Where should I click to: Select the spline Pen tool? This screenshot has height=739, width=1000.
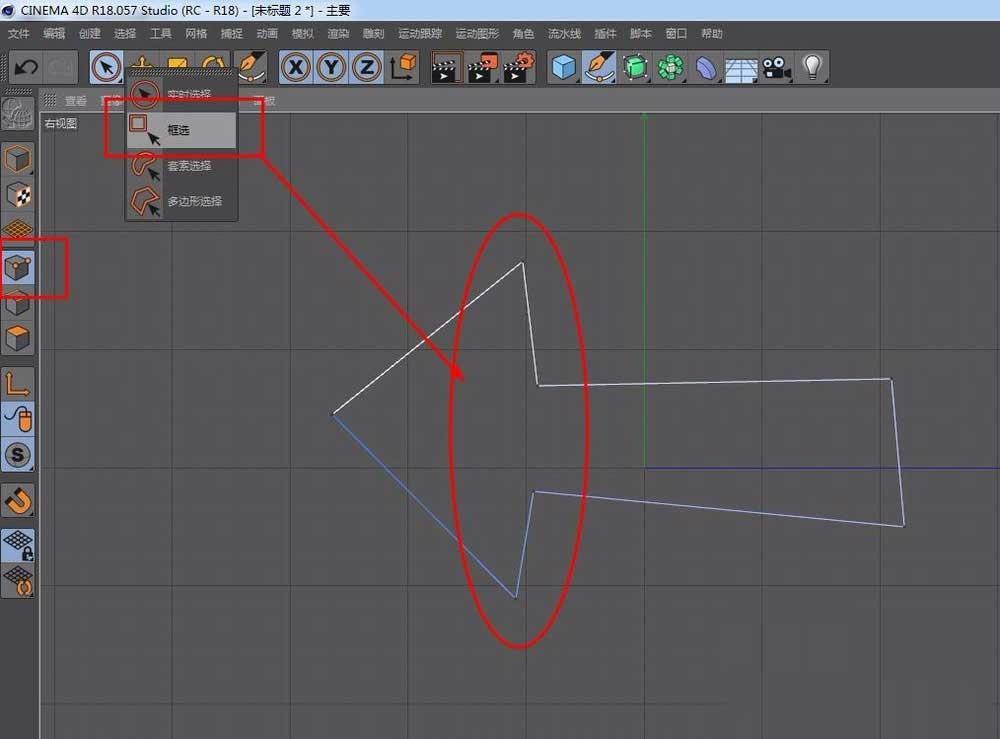click(600, 67)
